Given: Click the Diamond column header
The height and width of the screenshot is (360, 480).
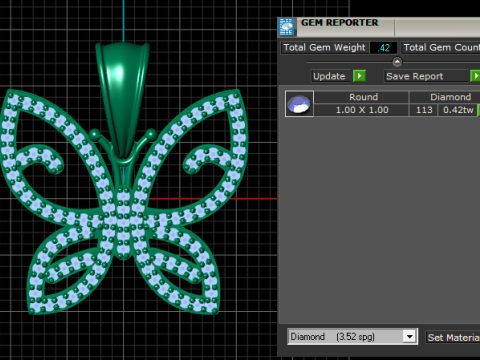Looking at the screenshot, I should coord(445,97).
